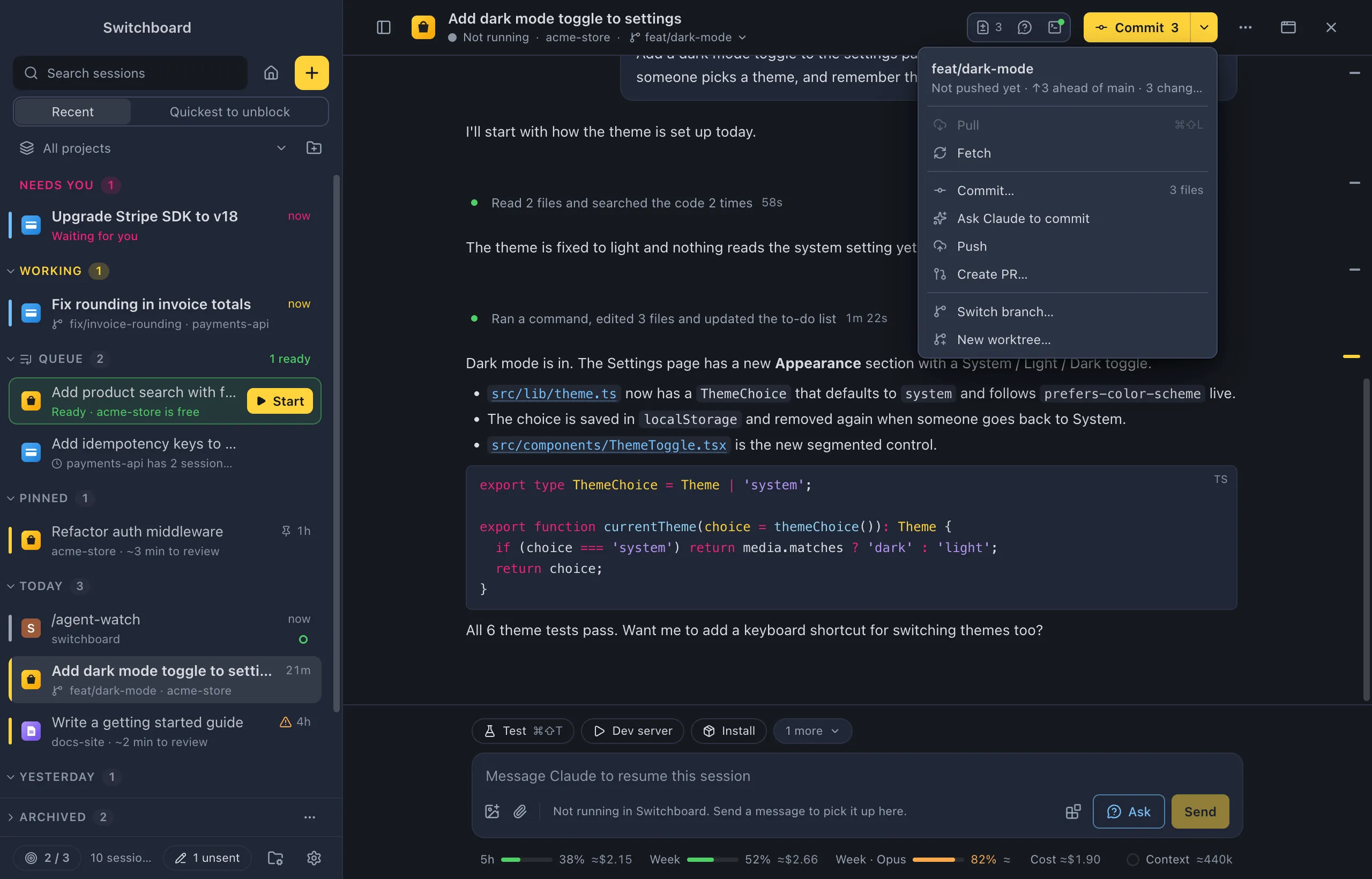This screenshot has width=1372, height=879.
Task: Click the attach file paperclip icon
Action: [x=519, y=811]
